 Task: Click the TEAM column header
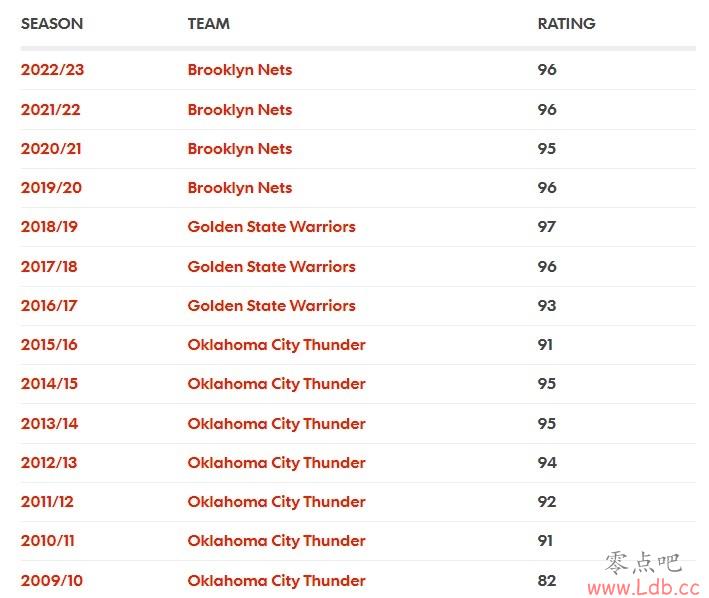click(x=208, y=24)
